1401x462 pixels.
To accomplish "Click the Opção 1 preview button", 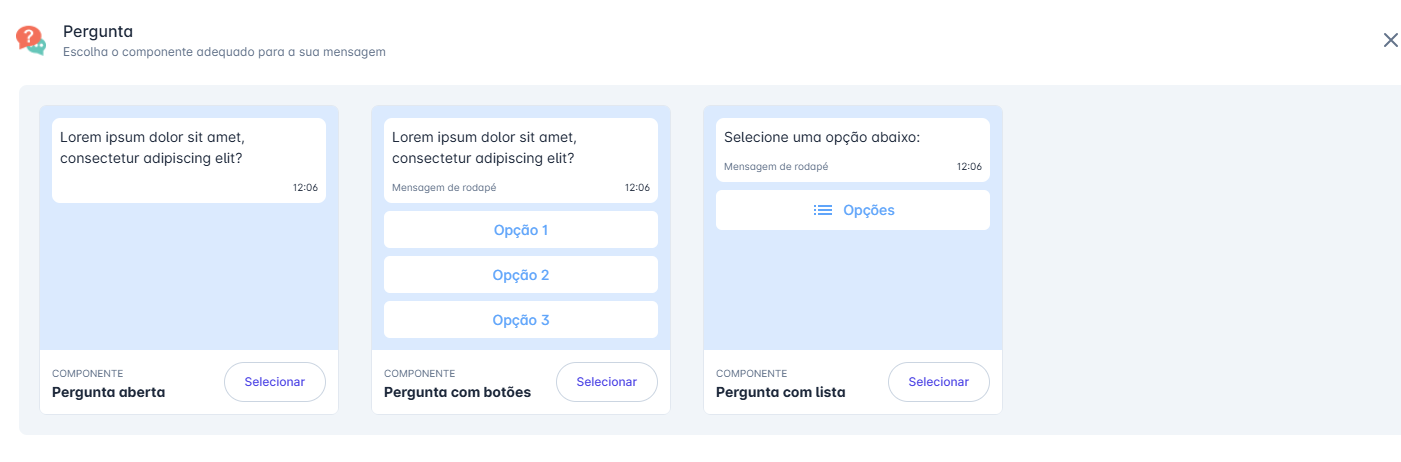I will [521, 230].
